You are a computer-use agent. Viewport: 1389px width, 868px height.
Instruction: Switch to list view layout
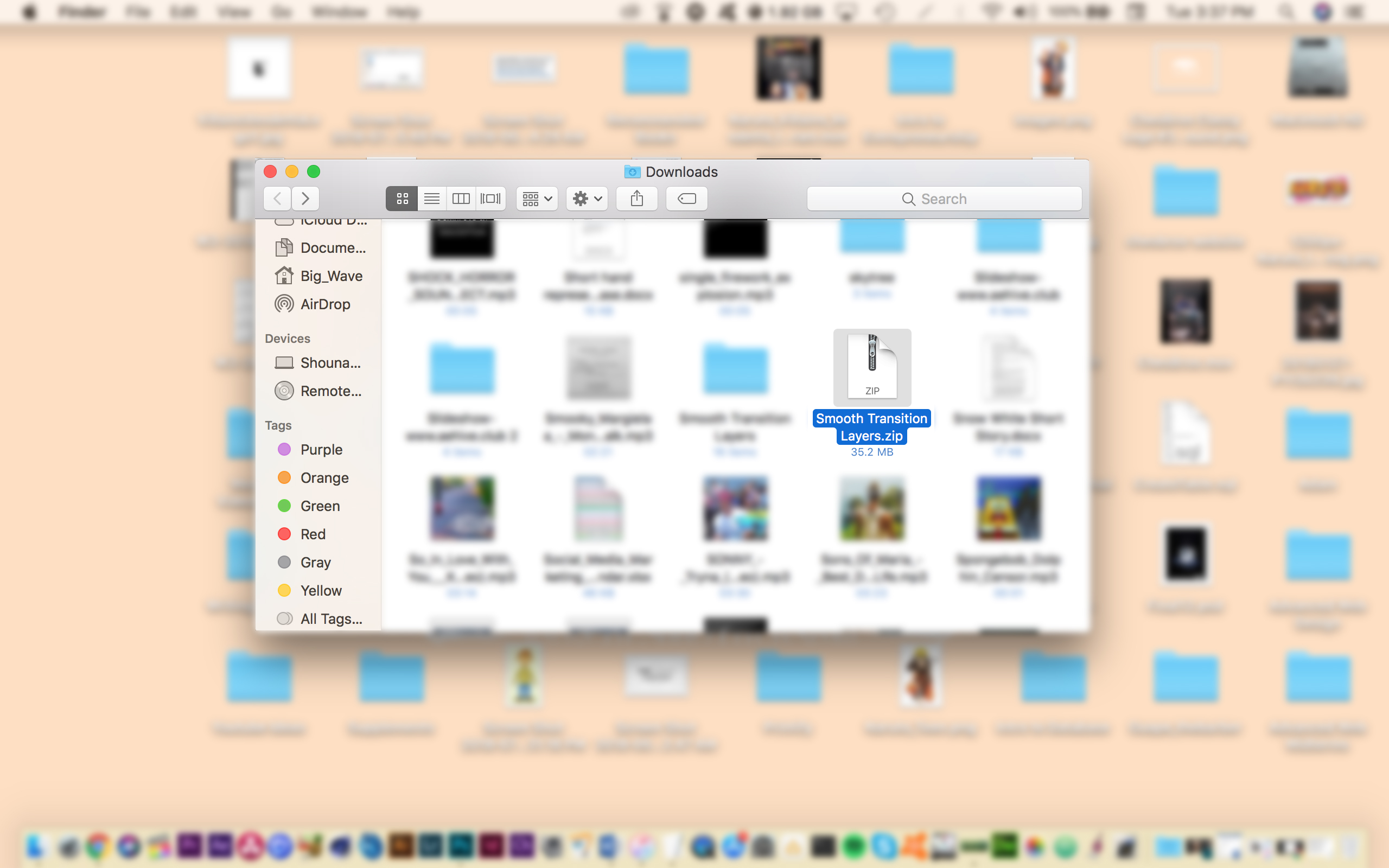coord(432,198)
